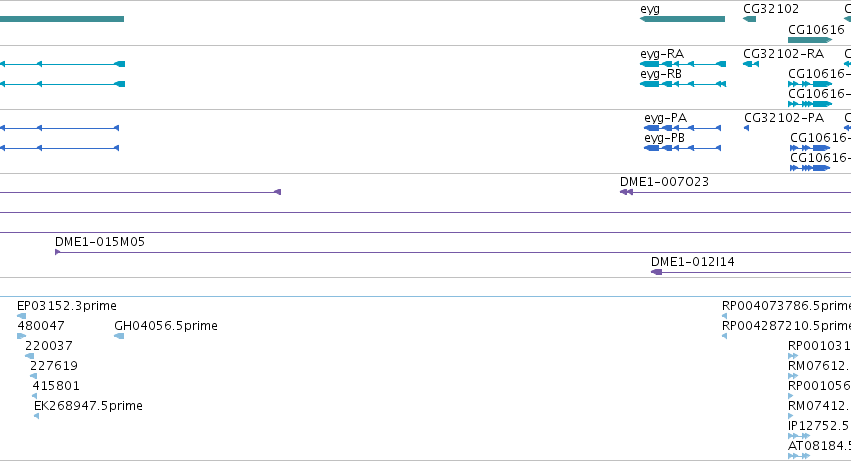Select the 220037 arrow glyph
This screenshot has height=461, width=851.
(29, 356)
